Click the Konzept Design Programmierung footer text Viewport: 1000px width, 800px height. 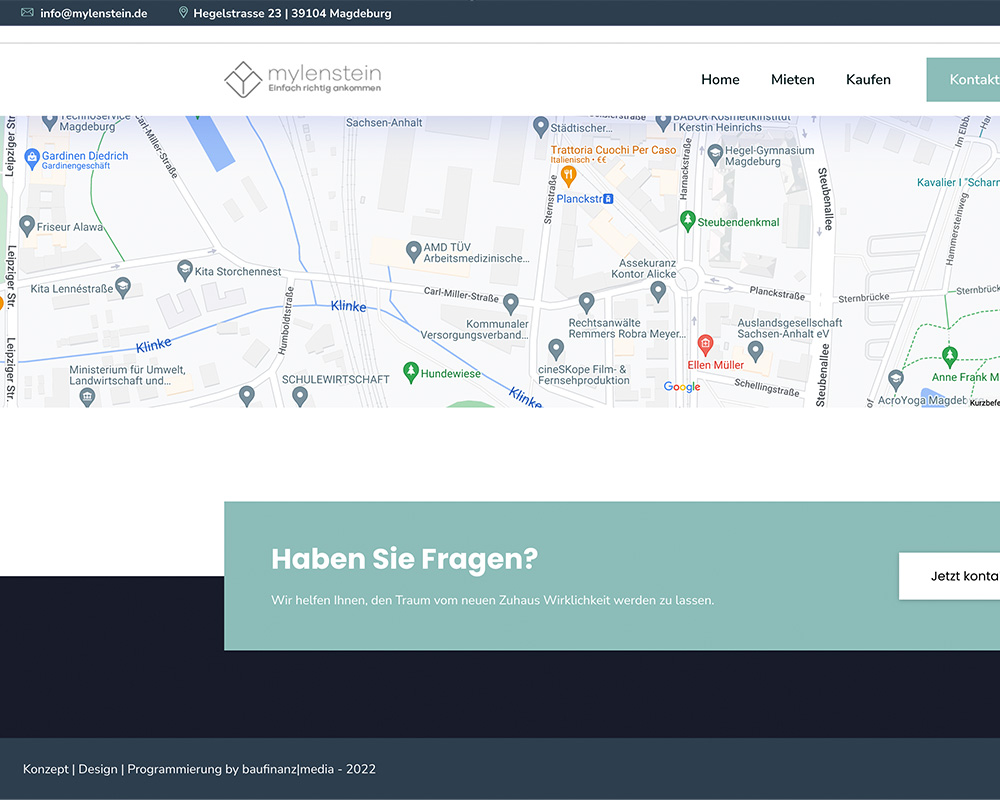(199, 769)
